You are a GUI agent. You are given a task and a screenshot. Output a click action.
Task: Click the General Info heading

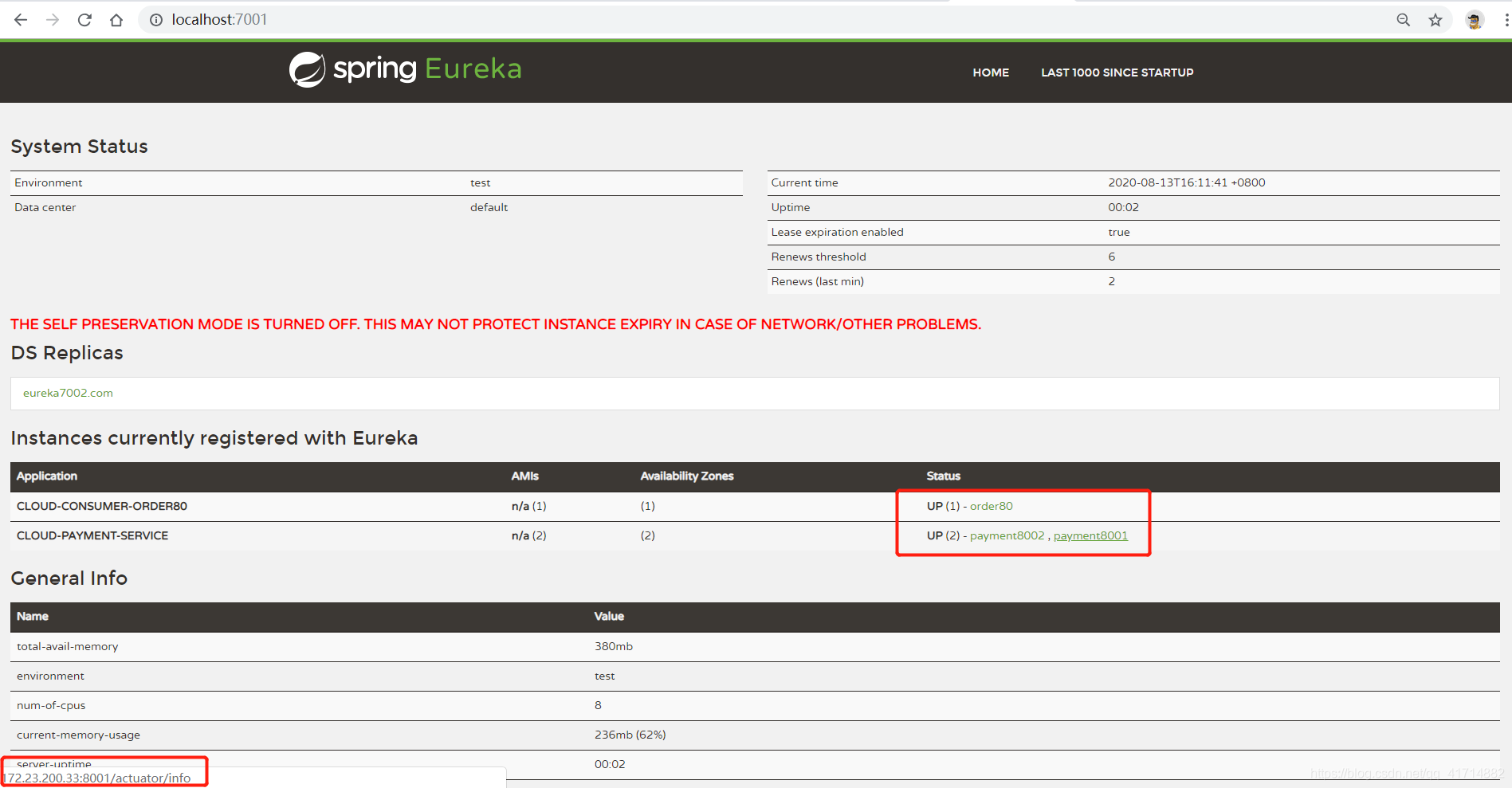click(x=69, y=578)
